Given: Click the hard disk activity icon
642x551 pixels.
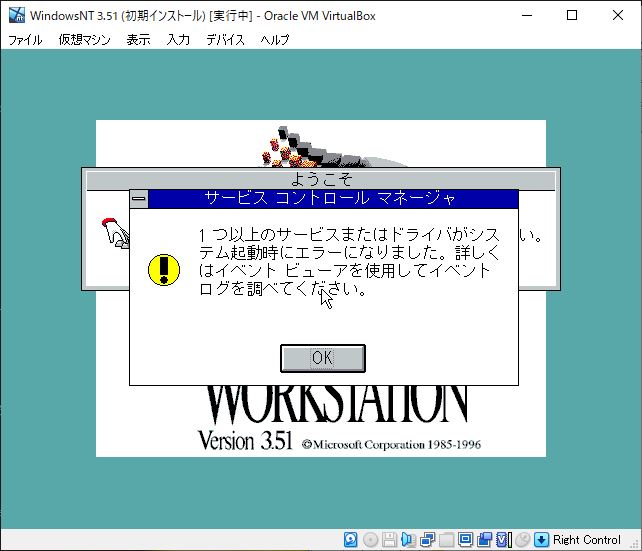Looking at the screenshot, I should click(351, 540).
